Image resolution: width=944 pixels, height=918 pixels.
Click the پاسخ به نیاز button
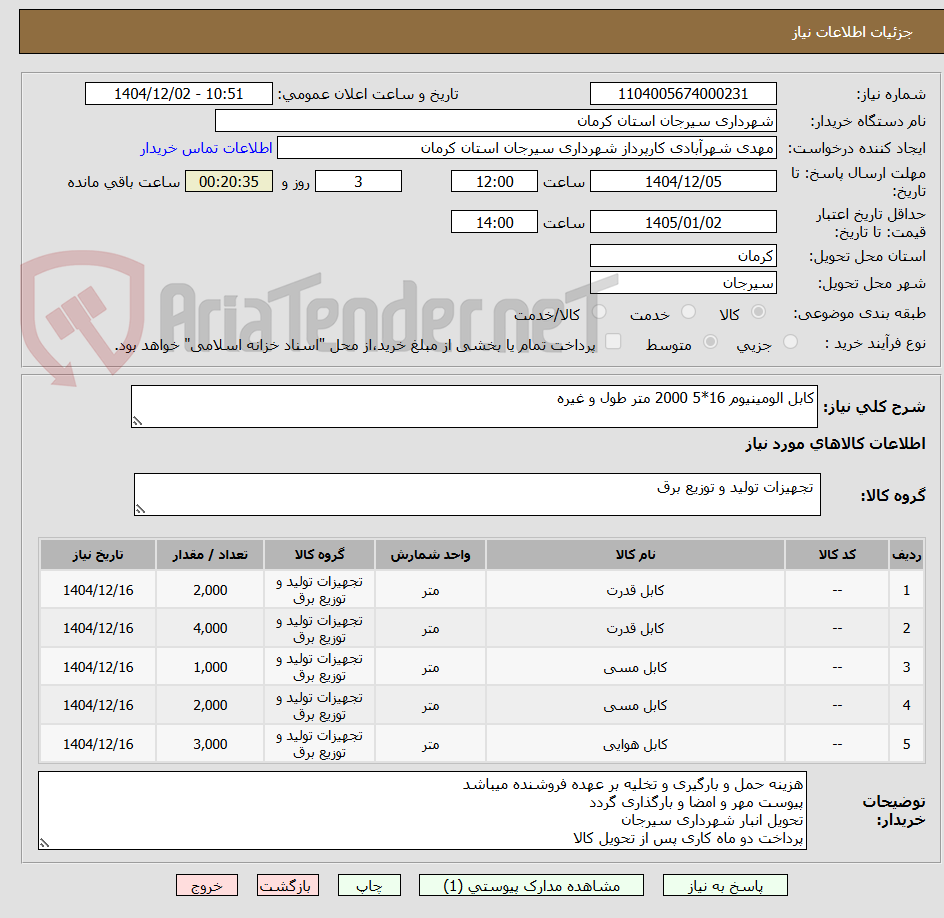coord(725,885)
